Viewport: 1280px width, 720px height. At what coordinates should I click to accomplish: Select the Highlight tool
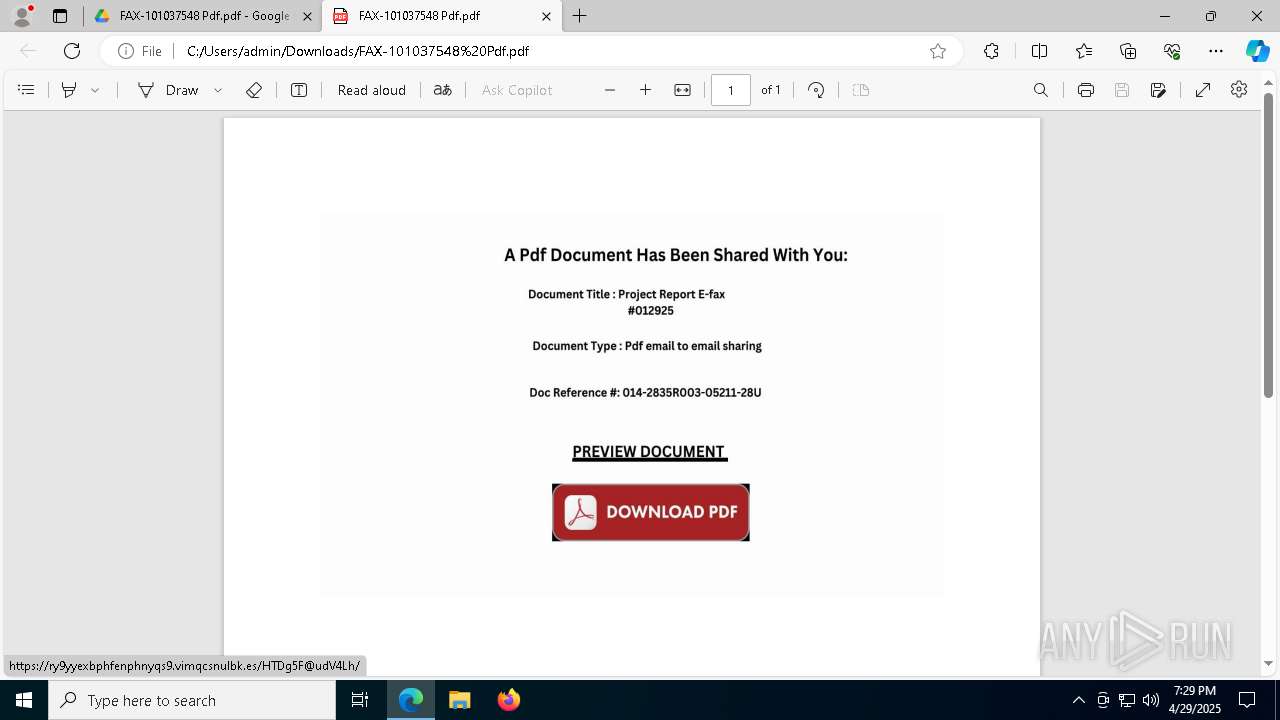pos(69,90)
